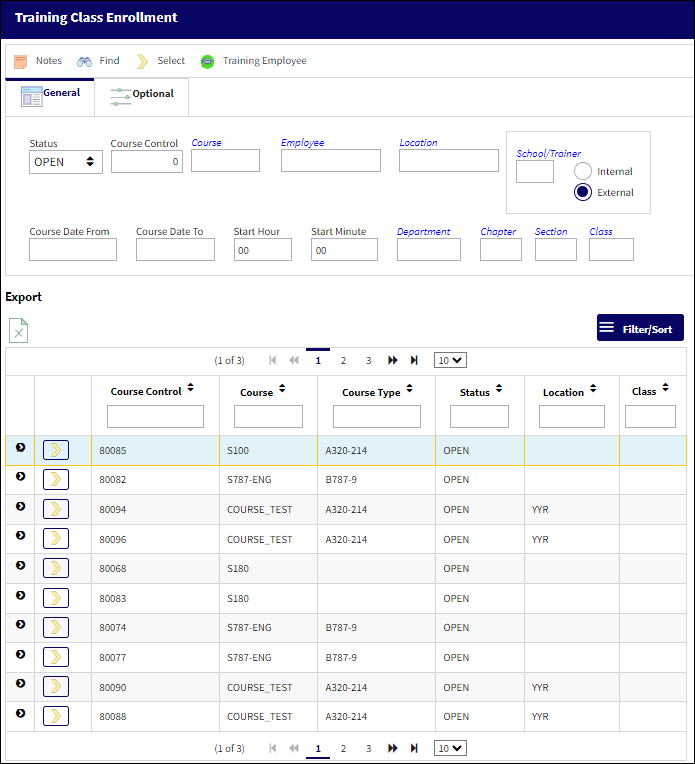Go to first page in top pager
This screenshot has width=695, height=764.
[x=272, y=361]
